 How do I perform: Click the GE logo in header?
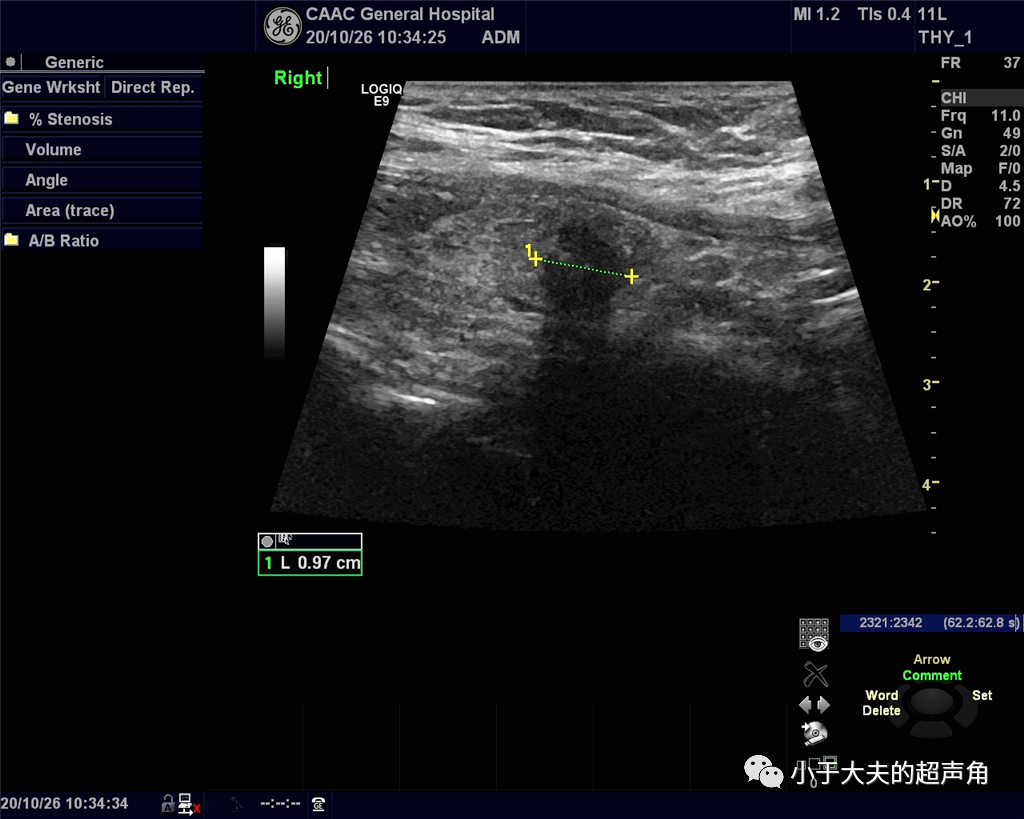[x=282, y=26]
